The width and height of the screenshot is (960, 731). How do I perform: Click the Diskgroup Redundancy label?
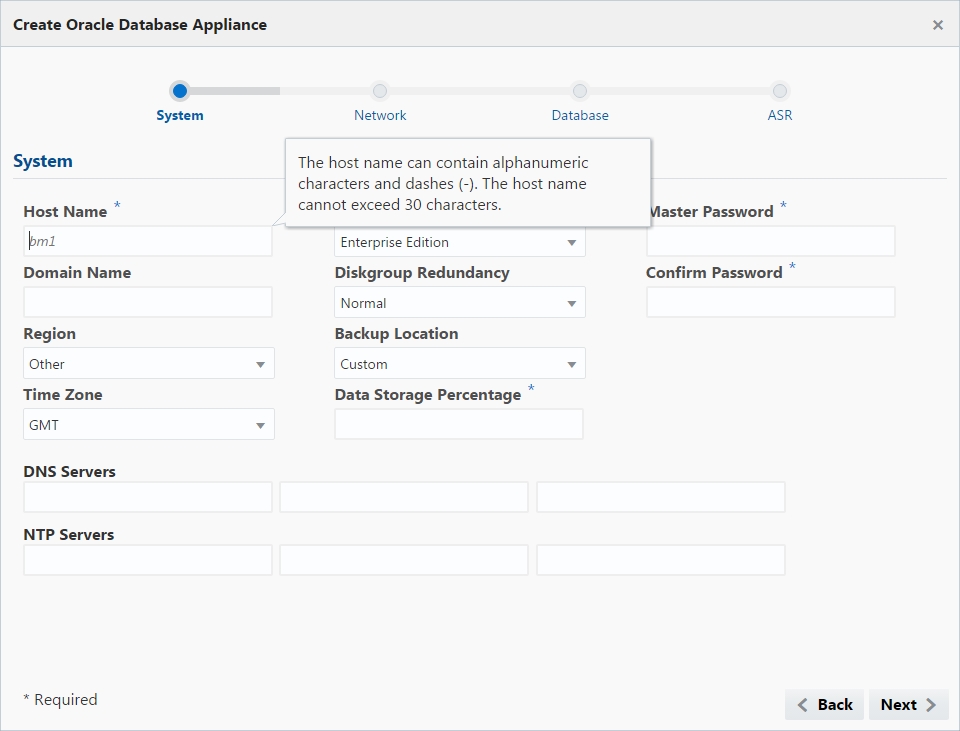pyautogui.click(x=422, y=273)
